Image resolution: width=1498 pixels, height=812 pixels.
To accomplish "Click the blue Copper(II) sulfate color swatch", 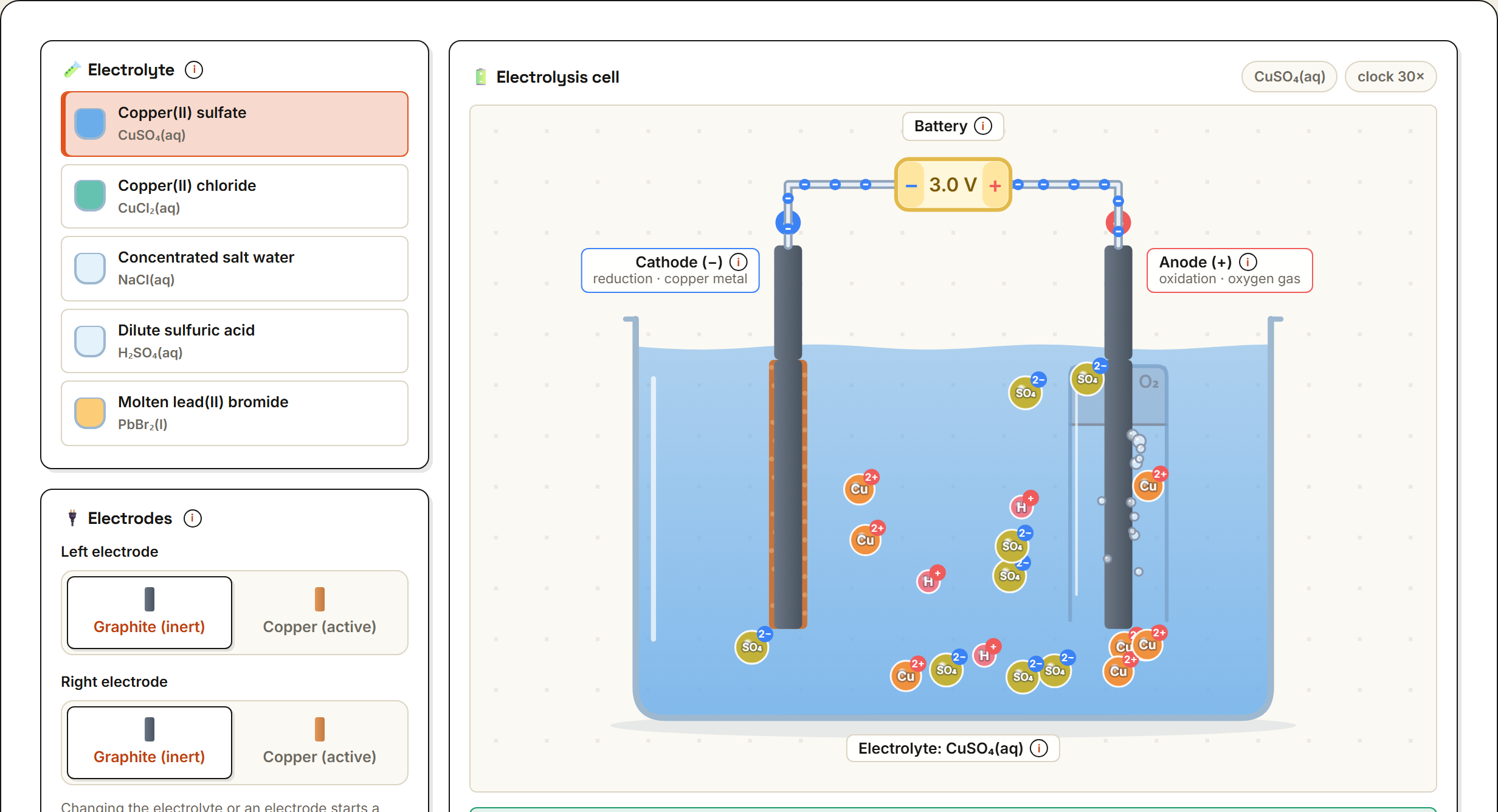I will coord(90,124).
